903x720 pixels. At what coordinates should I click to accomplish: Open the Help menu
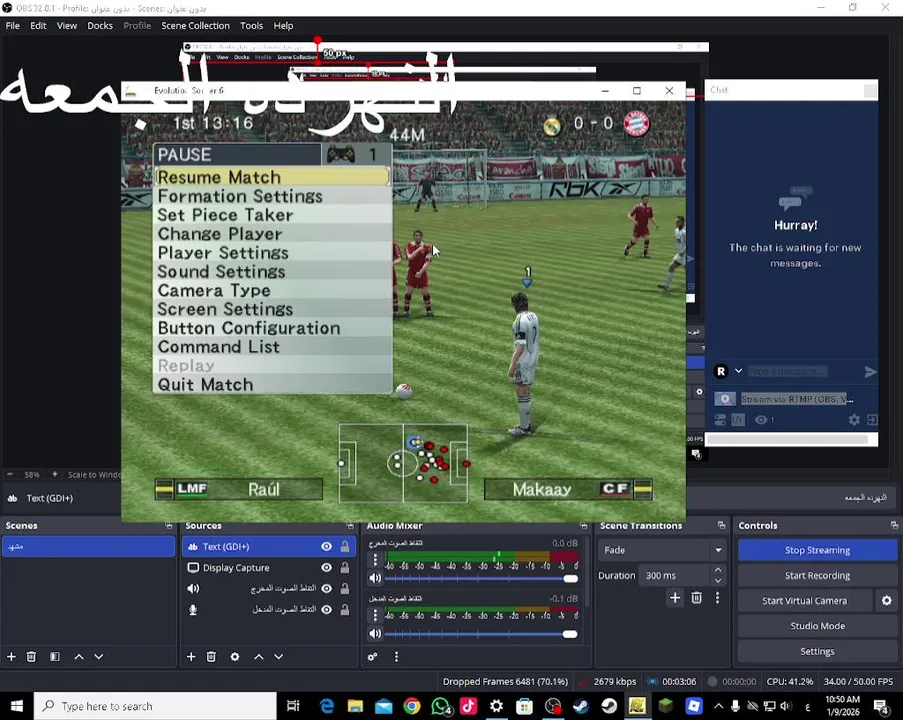click(x=283, y=25)
